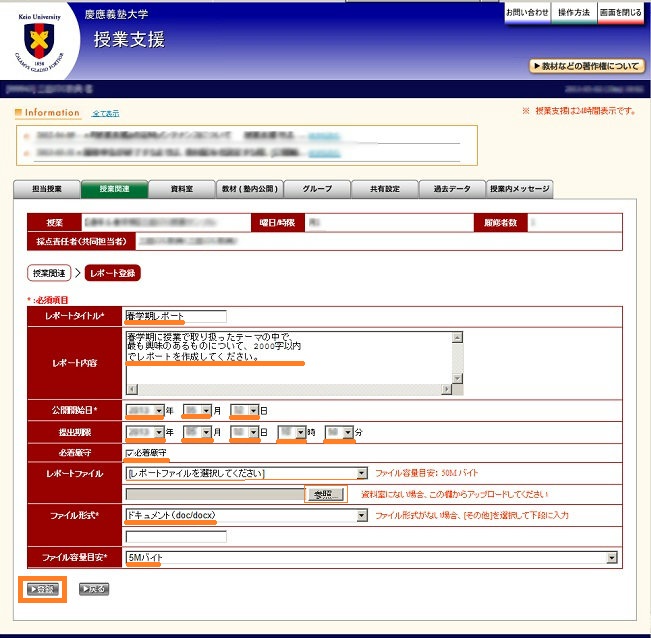This screenshot has height=638, width=651.
Task: Click the レポート内容 scrollbar down arrow
Action: coord(458,378)
